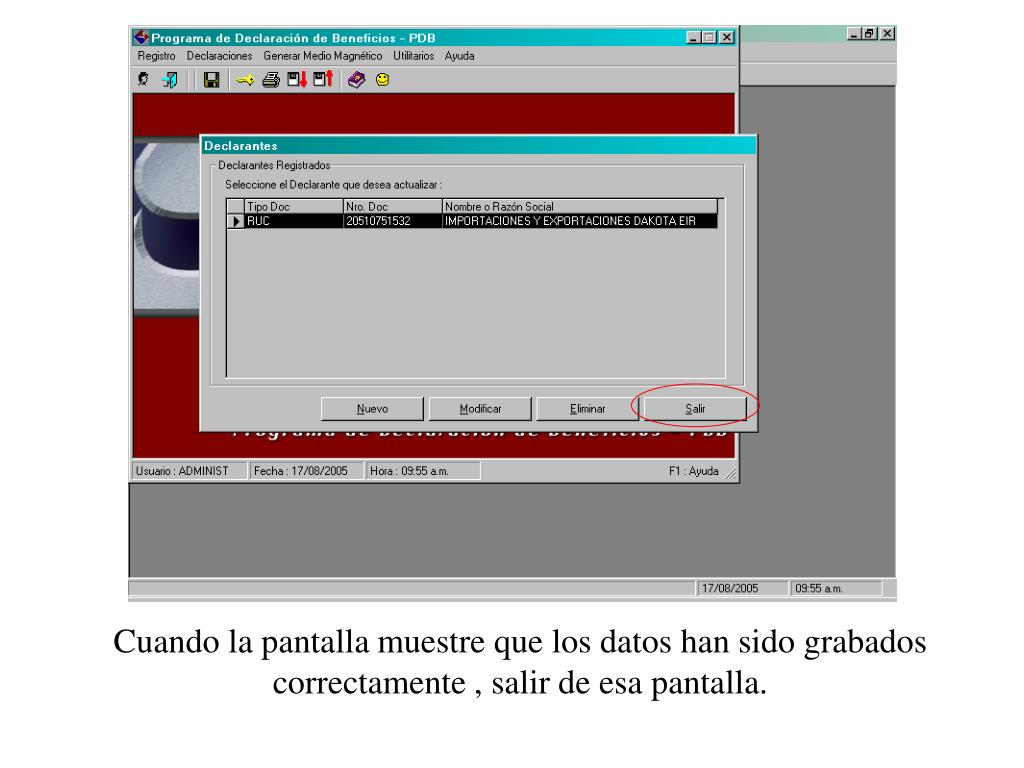Click the Salir button

click(696, 409)
